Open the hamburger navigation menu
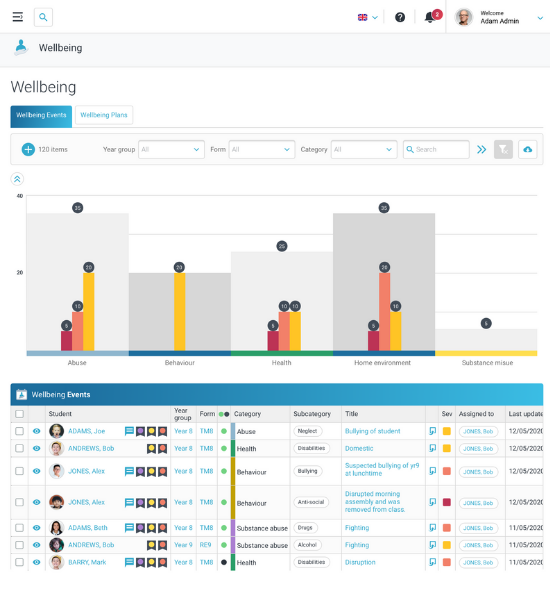550x600 pixels. tap(18, 17)
